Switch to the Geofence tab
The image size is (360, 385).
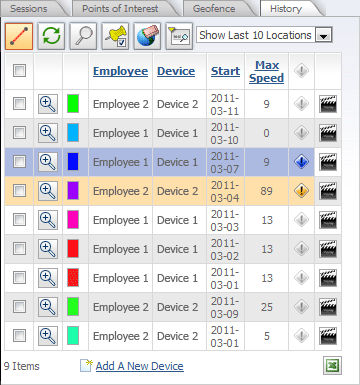point(214,8)
